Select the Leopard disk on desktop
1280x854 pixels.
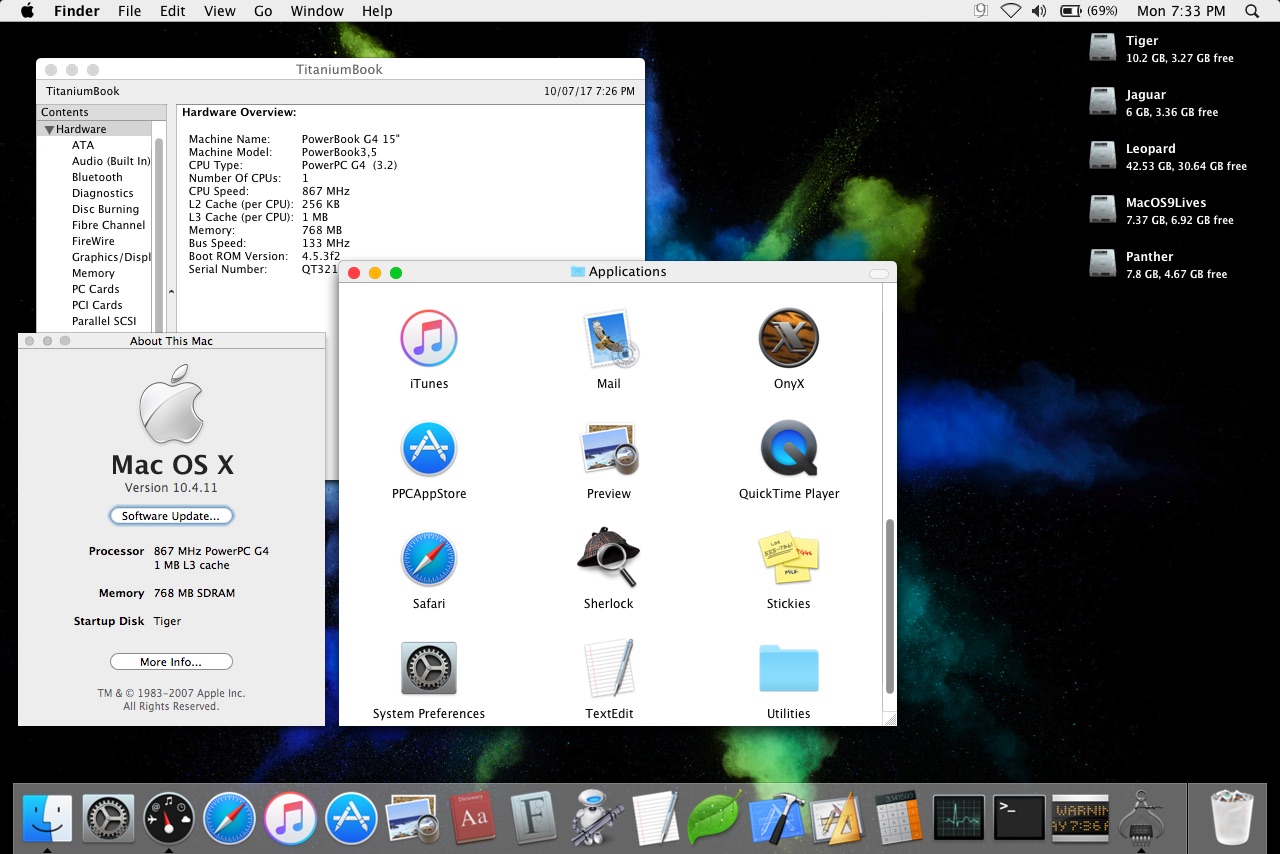1102,156
